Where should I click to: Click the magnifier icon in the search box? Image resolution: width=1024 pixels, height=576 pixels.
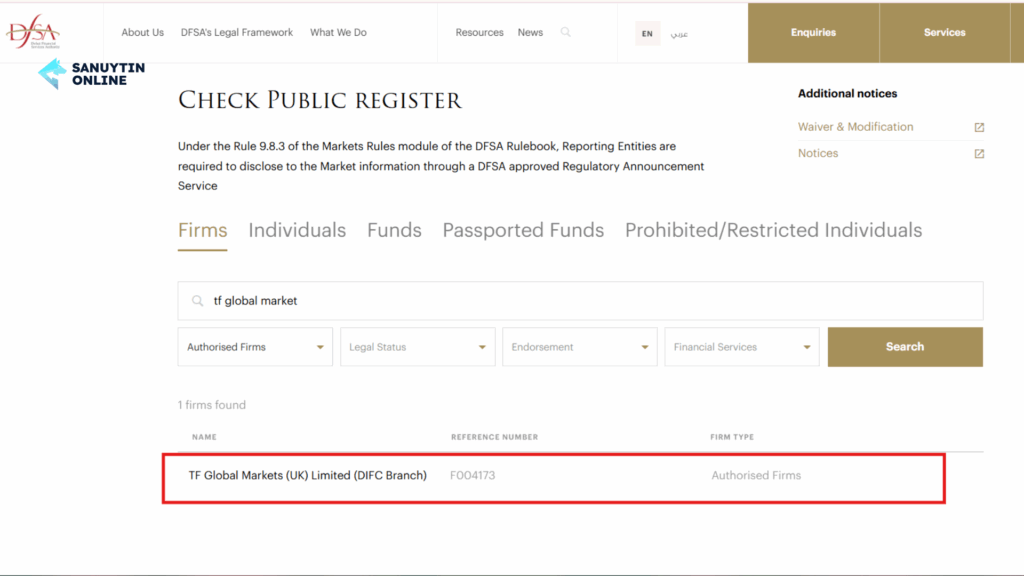(197, 301)
